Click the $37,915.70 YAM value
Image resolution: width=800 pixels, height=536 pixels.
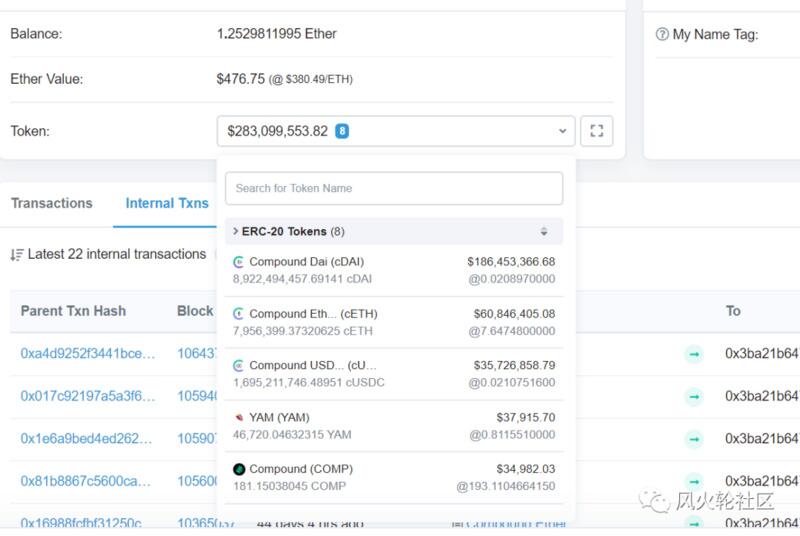(x=526, y=418)
